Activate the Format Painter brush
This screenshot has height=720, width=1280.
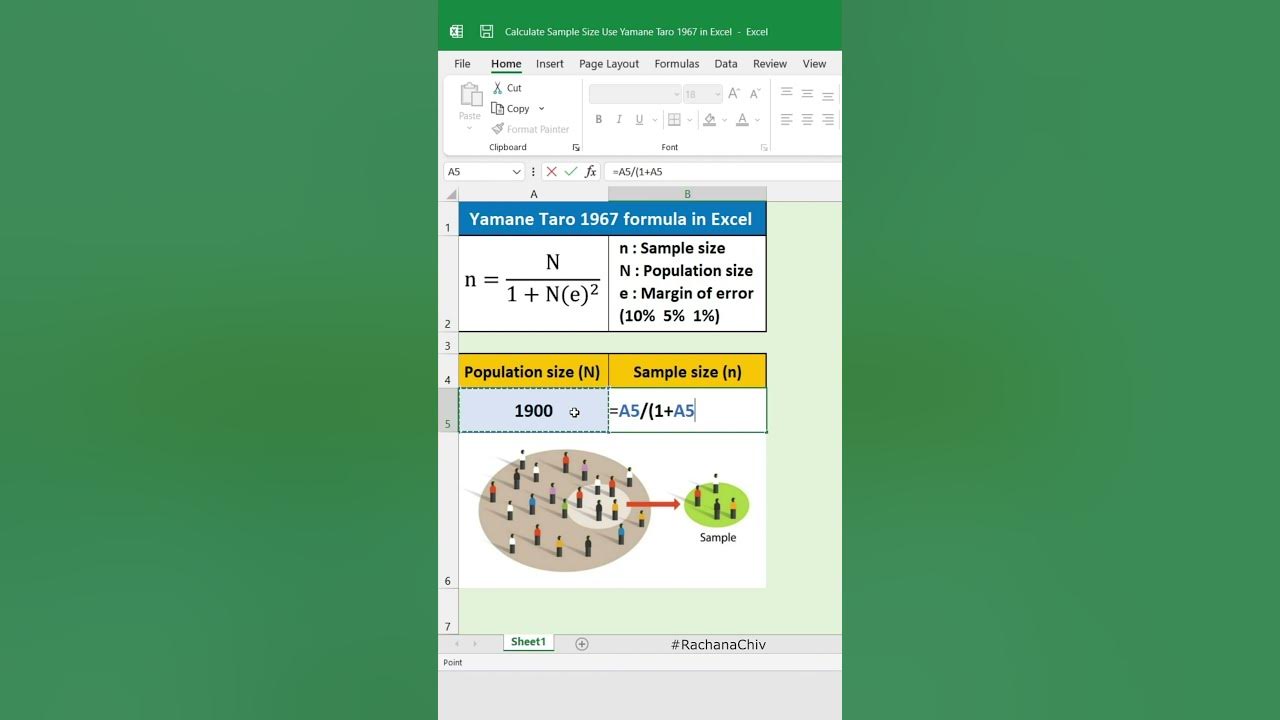[x=530, y=129]
